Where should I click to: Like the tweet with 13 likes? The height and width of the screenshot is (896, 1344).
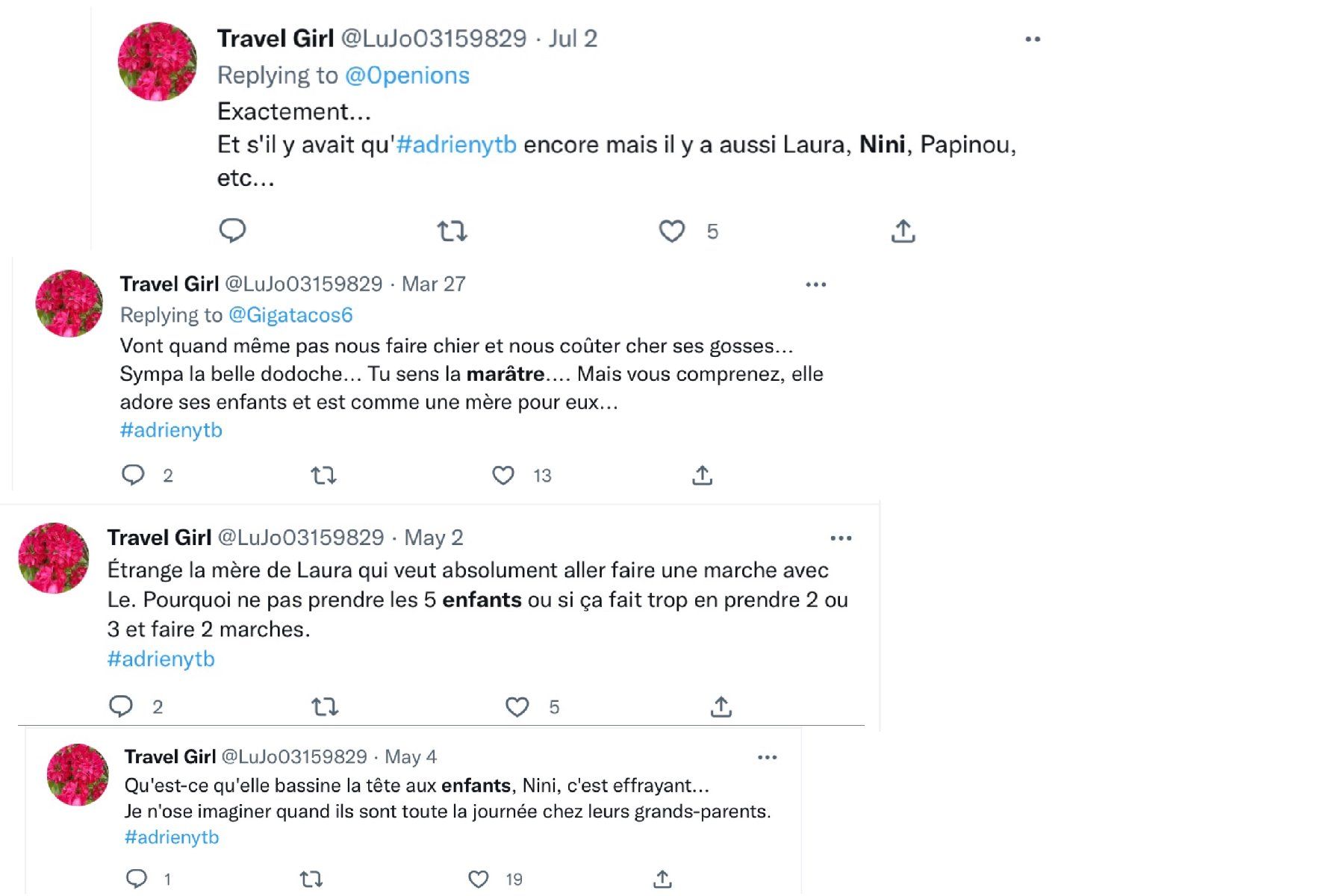pyautogui.click(x=503, y=475)
